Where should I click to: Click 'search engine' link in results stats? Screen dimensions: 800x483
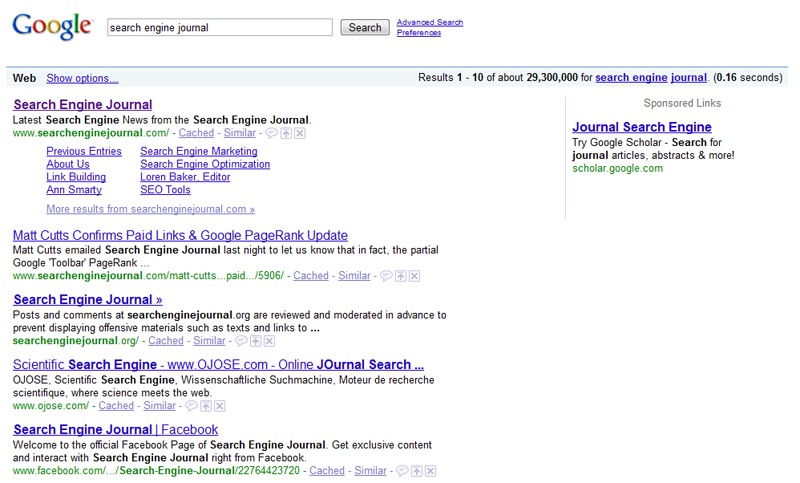(631, 78)
